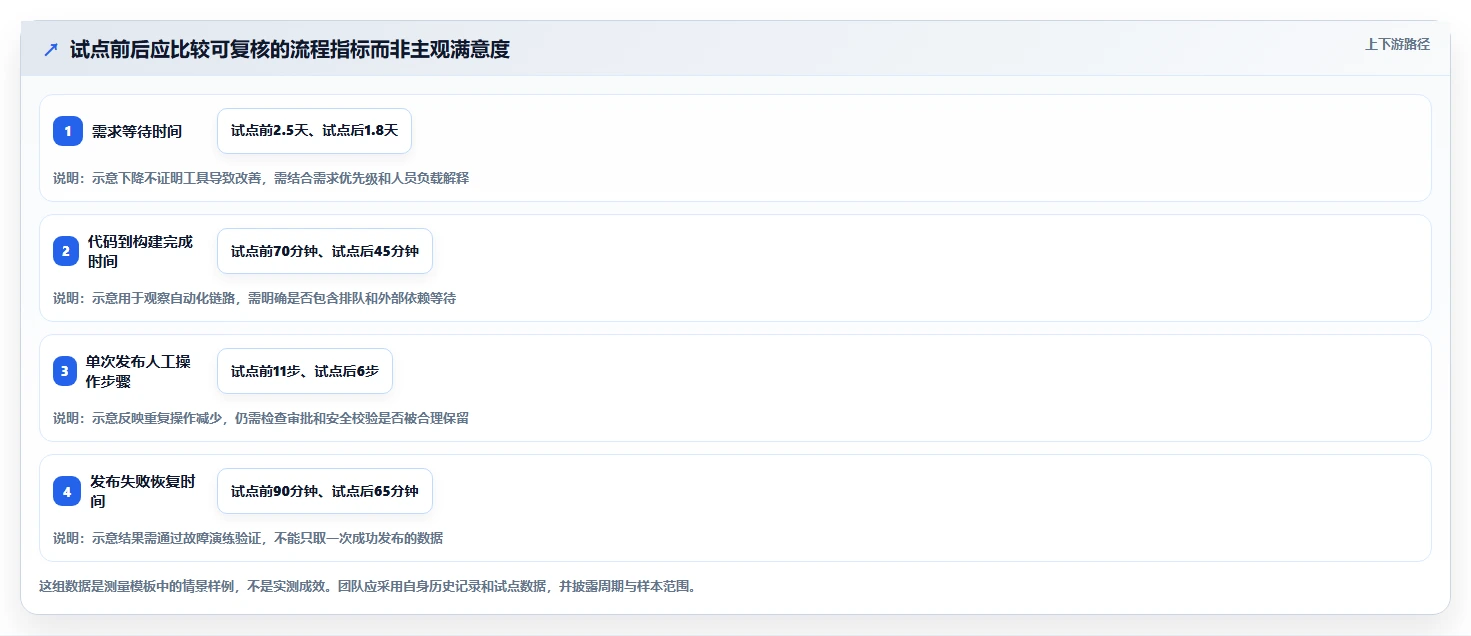The height and width of the screenshot is (636, 1471).
Task: Click the note about 故障演练验证
Action: pos(248,538)
